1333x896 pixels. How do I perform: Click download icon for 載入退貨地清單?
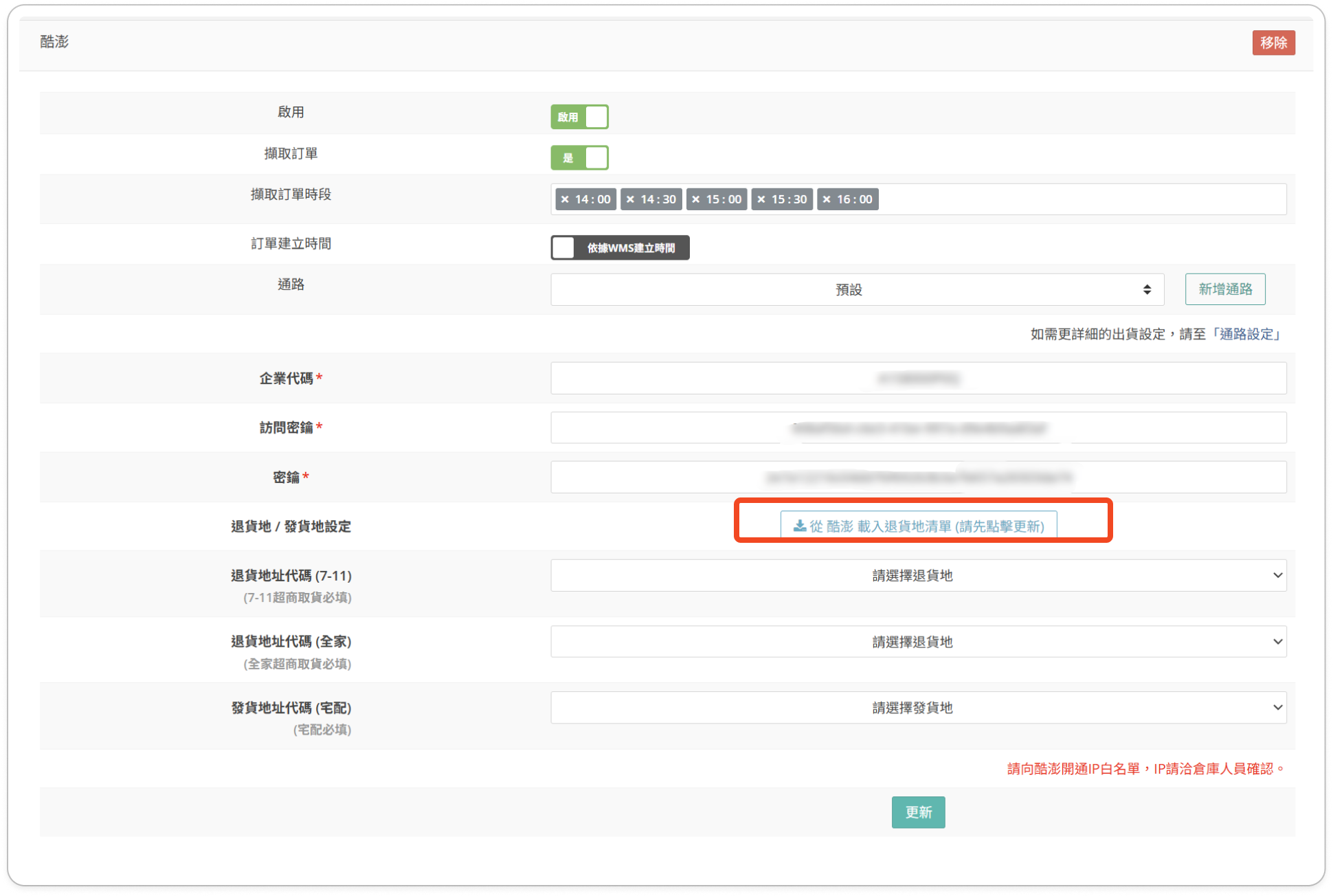(799, 526)
